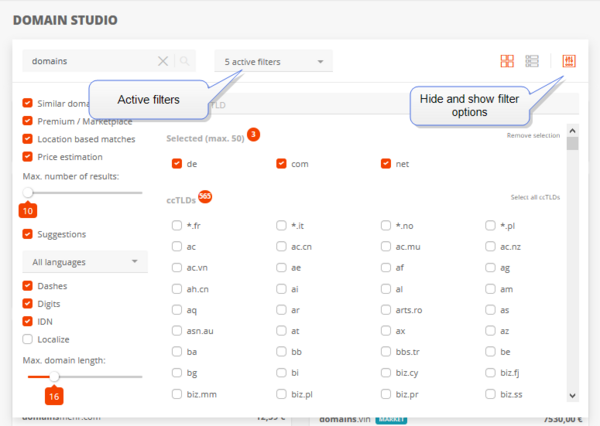The image size is (600, 426).
Task: Switch to list view icon
Action: (x=532, y=61)
